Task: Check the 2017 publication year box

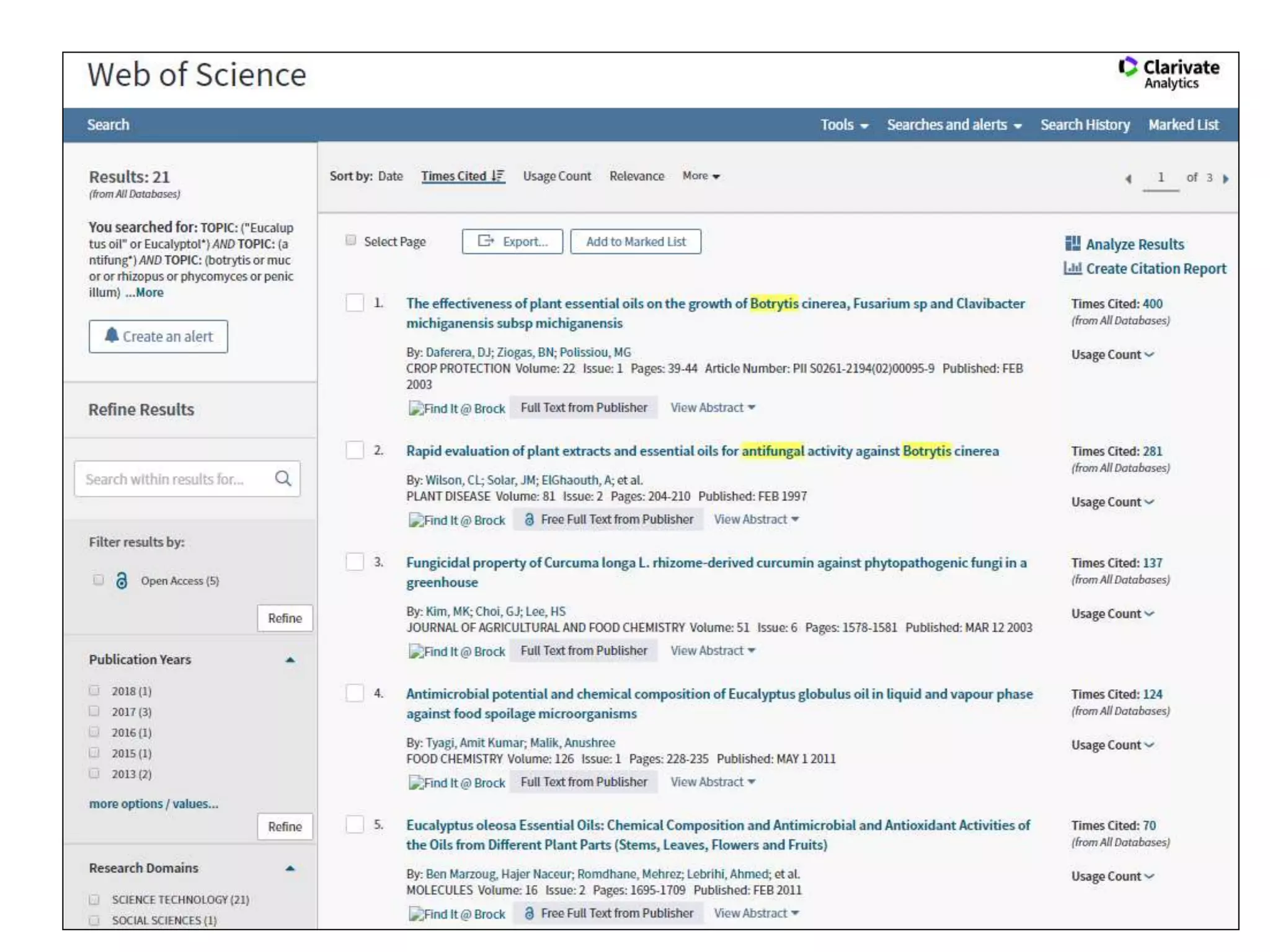Action: tap(94, 711)
